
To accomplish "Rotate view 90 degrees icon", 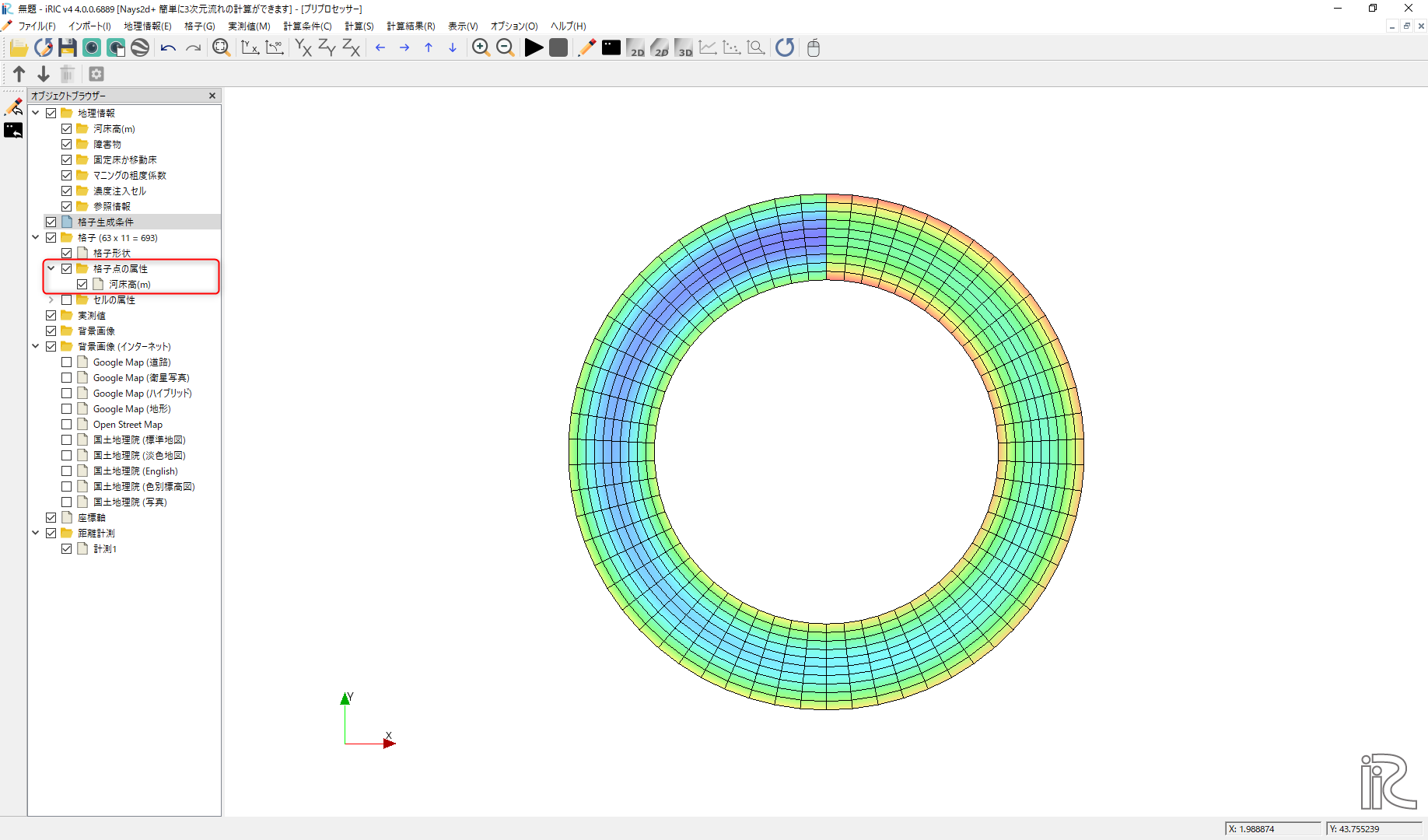I will (275, 48).
